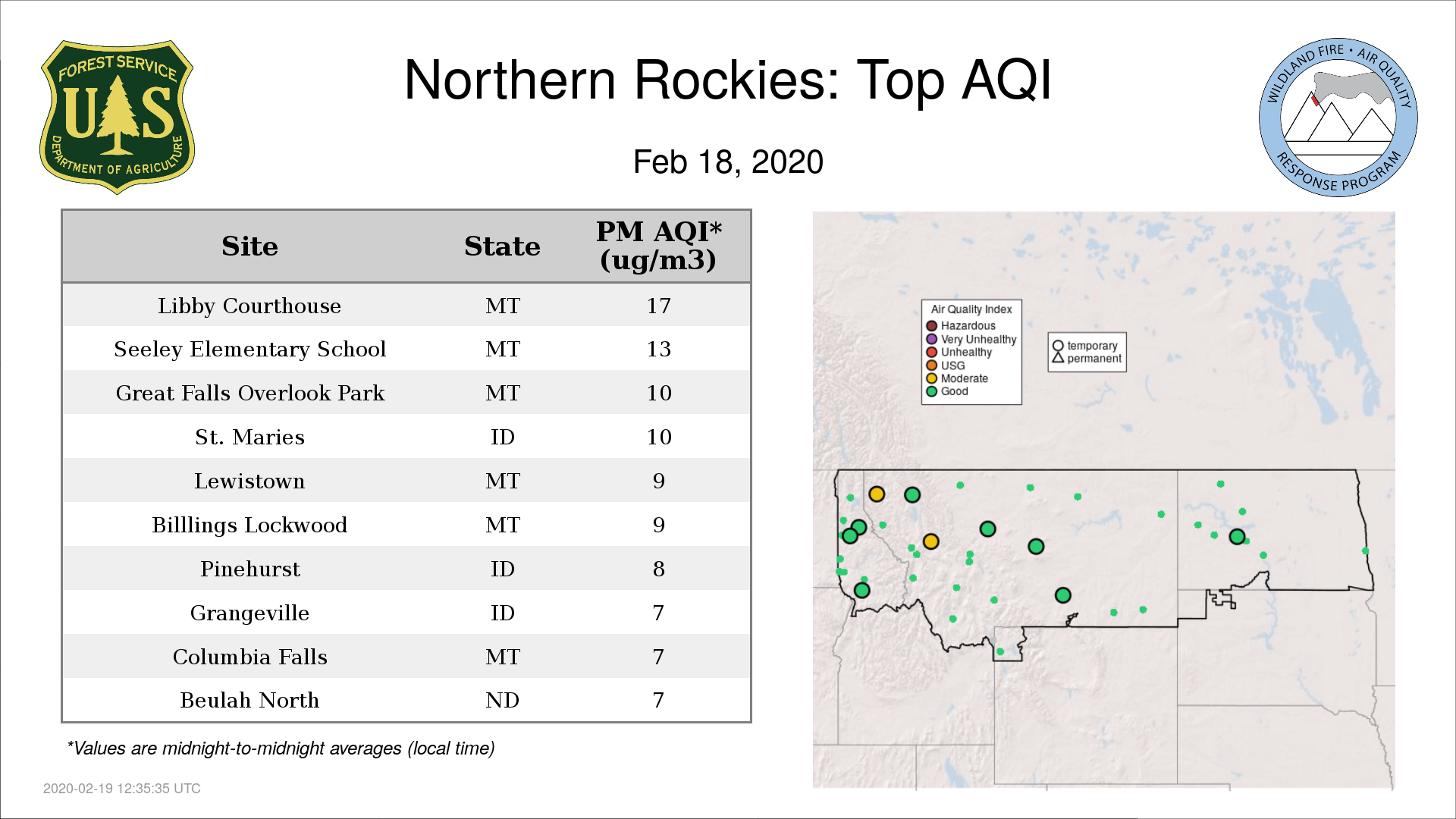
Task: Click the 'Site' column header
Action: (x=249, y=246)
